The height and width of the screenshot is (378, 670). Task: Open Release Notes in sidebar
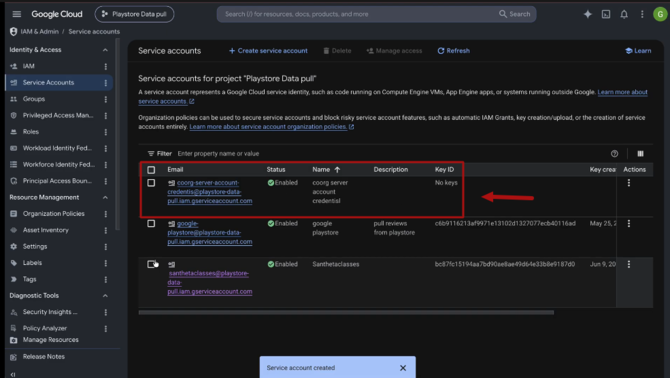tap(44, 357)
